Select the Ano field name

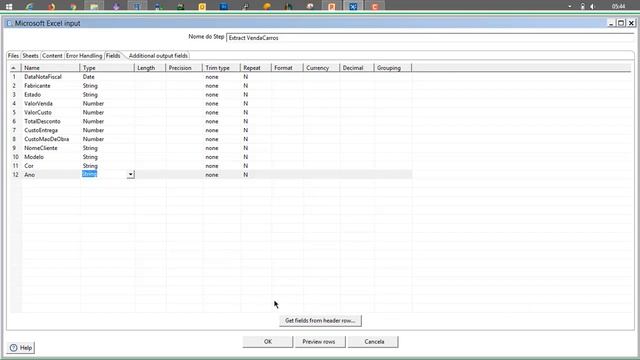click(x=29, y=175)
